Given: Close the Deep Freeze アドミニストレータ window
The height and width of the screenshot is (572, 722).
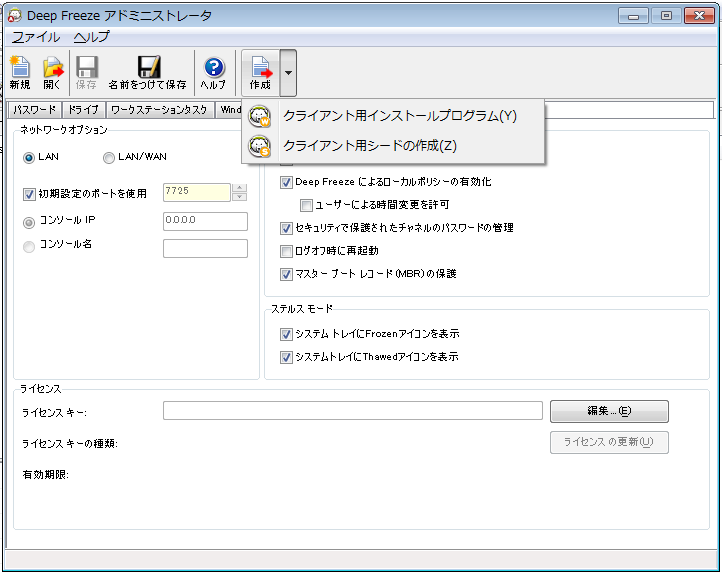Looking at the screenshot, I should tap(699, 16).
